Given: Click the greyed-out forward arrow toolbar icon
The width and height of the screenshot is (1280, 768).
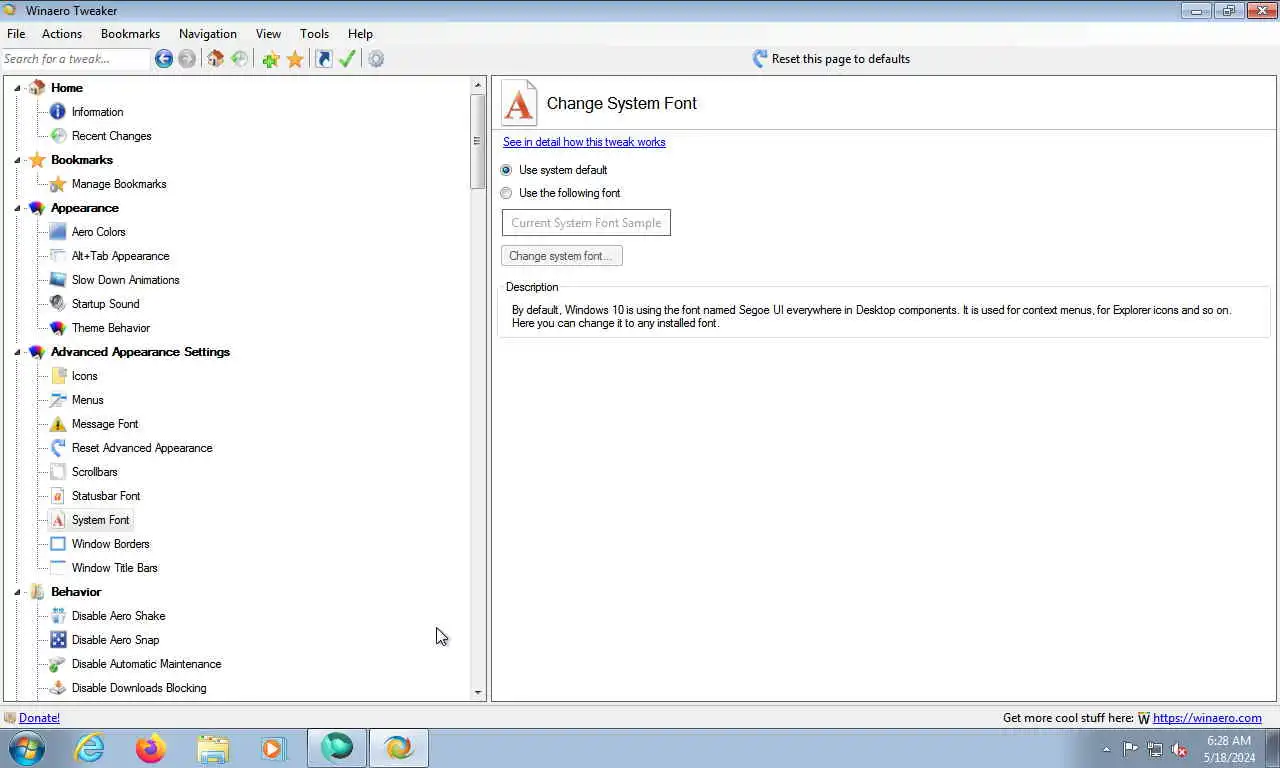Looking at the screenshot, I should (187, 59).
